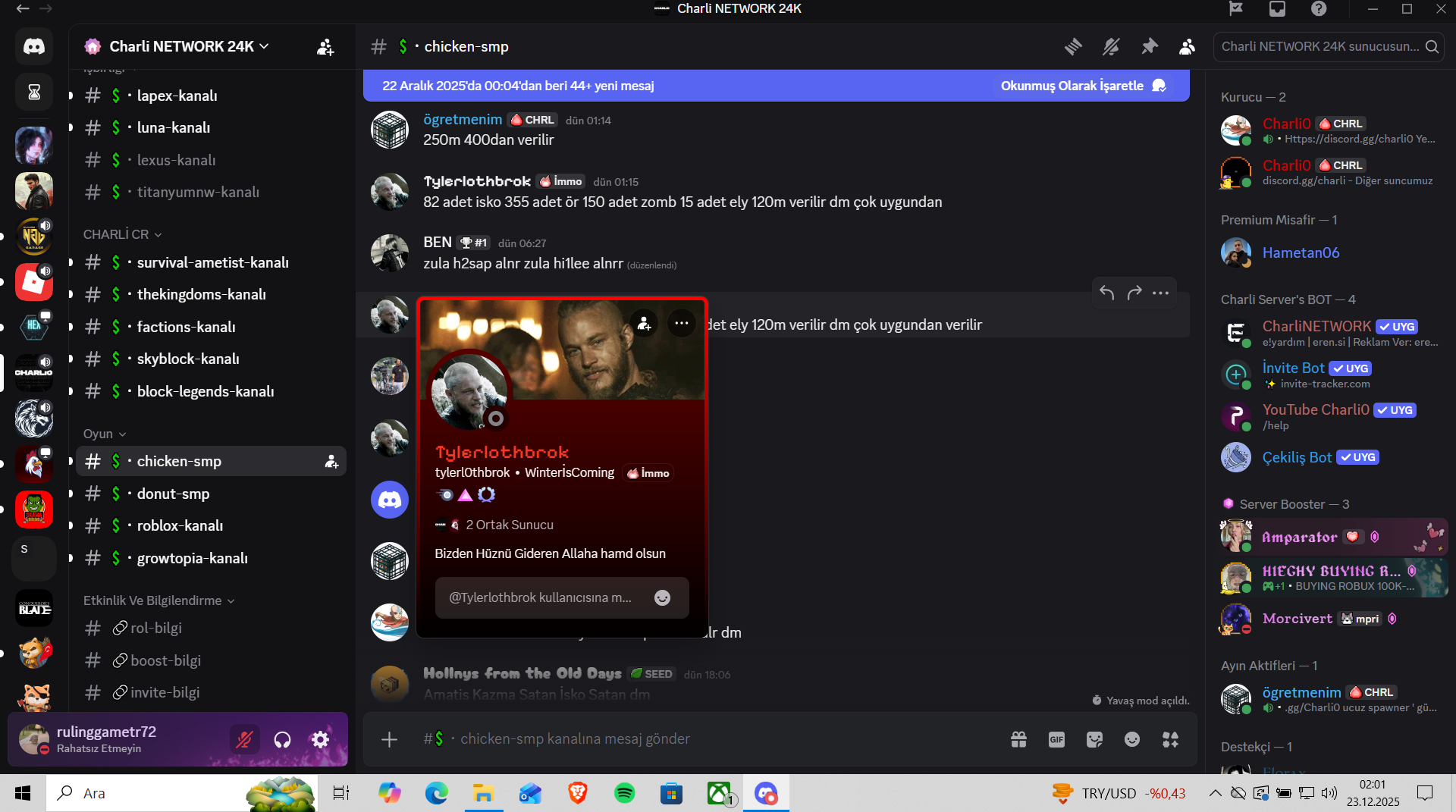Open more options on profile popup
Screen dimensions: 1456x812
[x=682, y=324]
